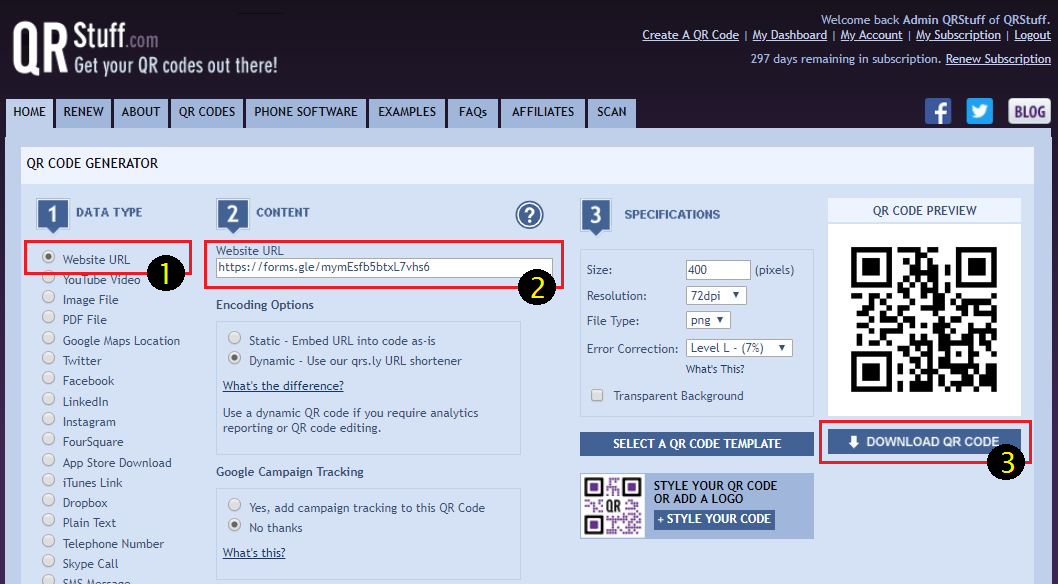Open the Resolution 72dpi dropdown
1058x584 pixels.
click(x=717, y=295)
